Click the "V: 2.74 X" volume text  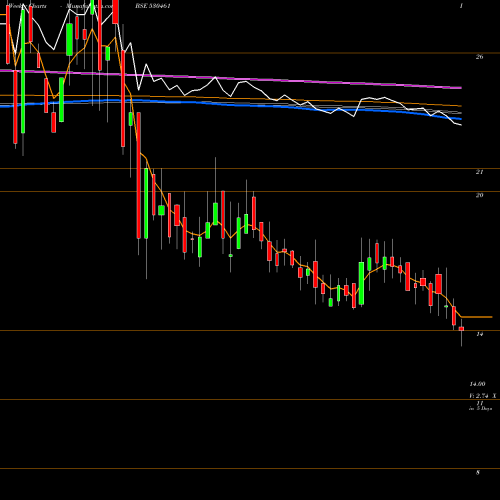(x=483, y=396)
